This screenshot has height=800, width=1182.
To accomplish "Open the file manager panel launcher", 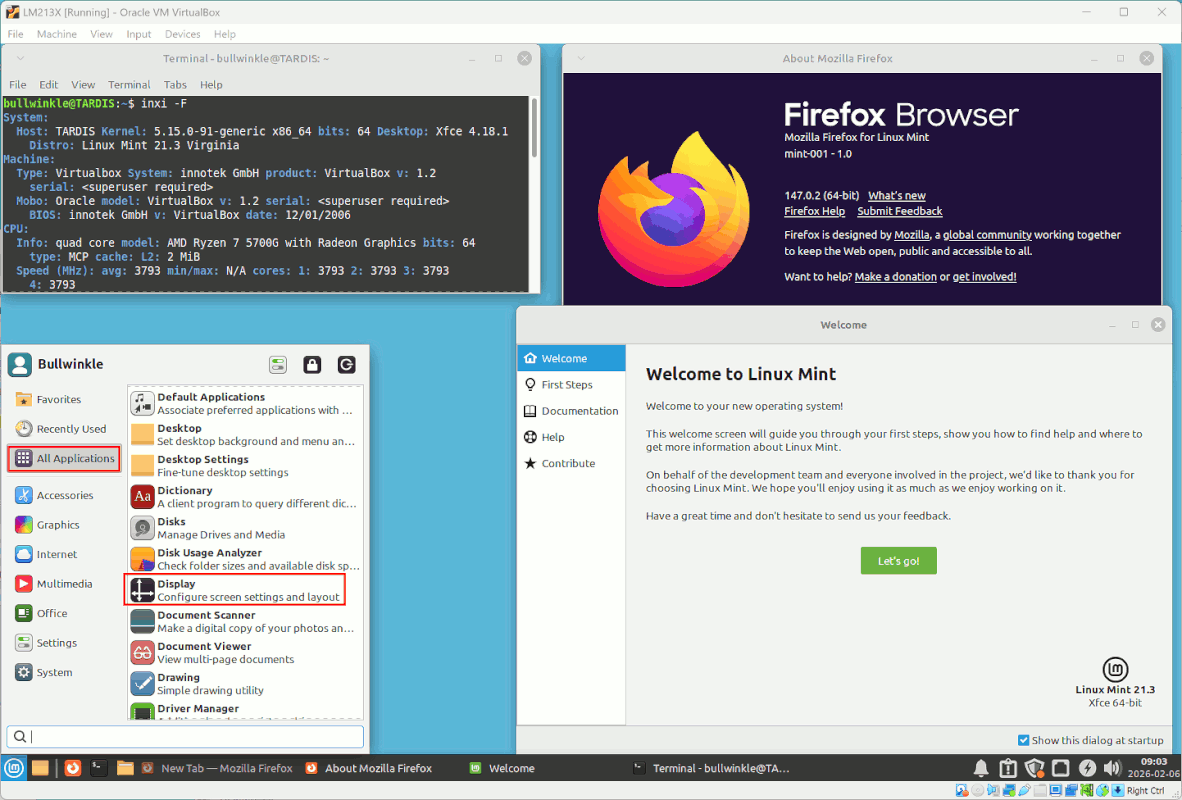I will pyautogui.click(x=125, y=768).
